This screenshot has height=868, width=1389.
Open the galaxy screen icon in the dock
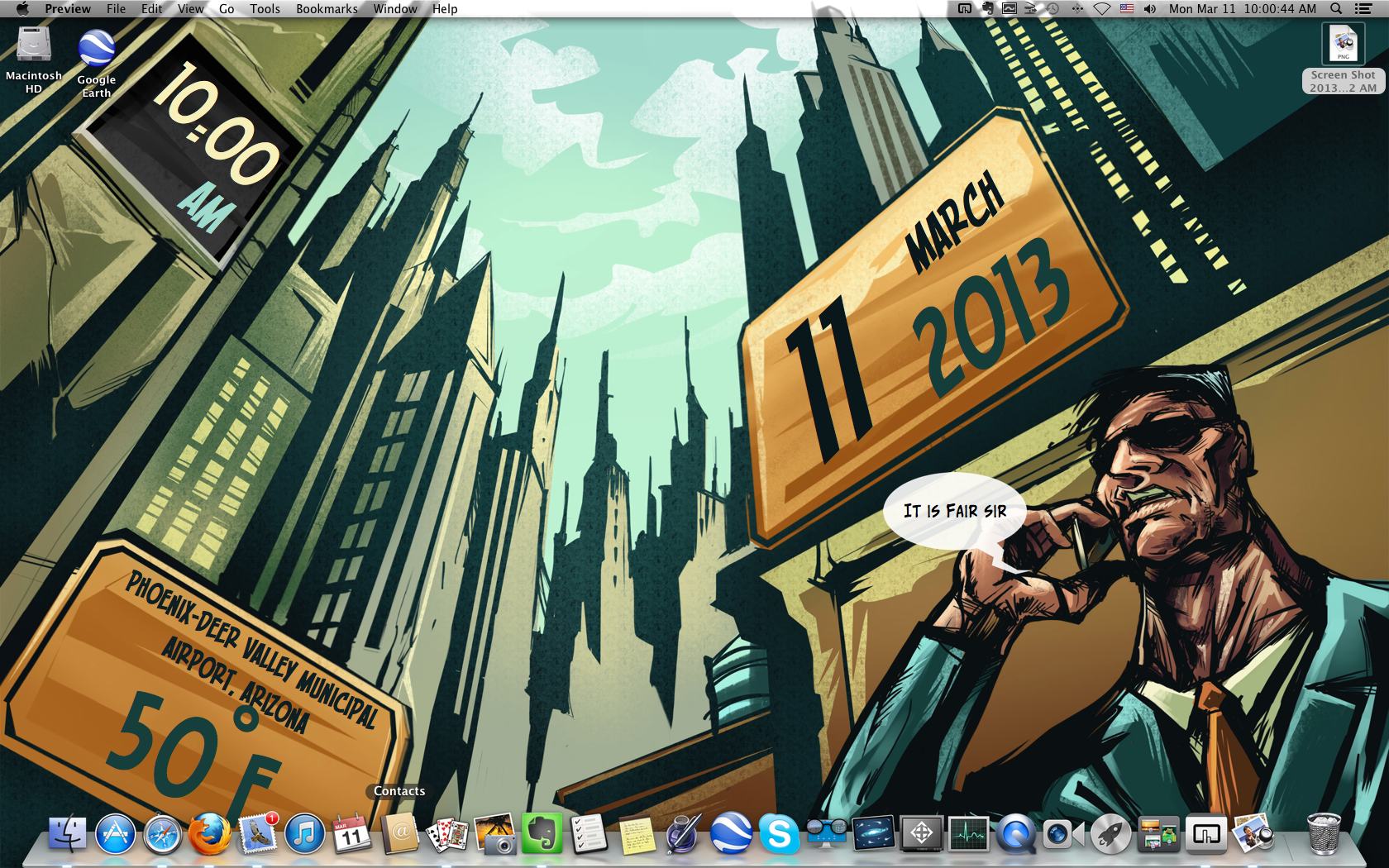pyautogui.click(x=874, y=834)
